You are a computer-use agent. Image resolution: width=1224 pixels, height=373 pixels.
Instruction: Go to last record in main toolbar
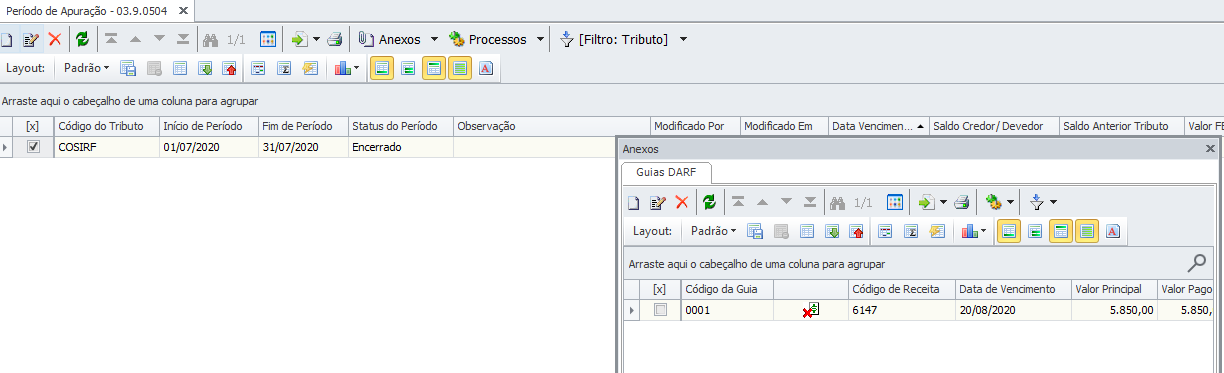183,40
